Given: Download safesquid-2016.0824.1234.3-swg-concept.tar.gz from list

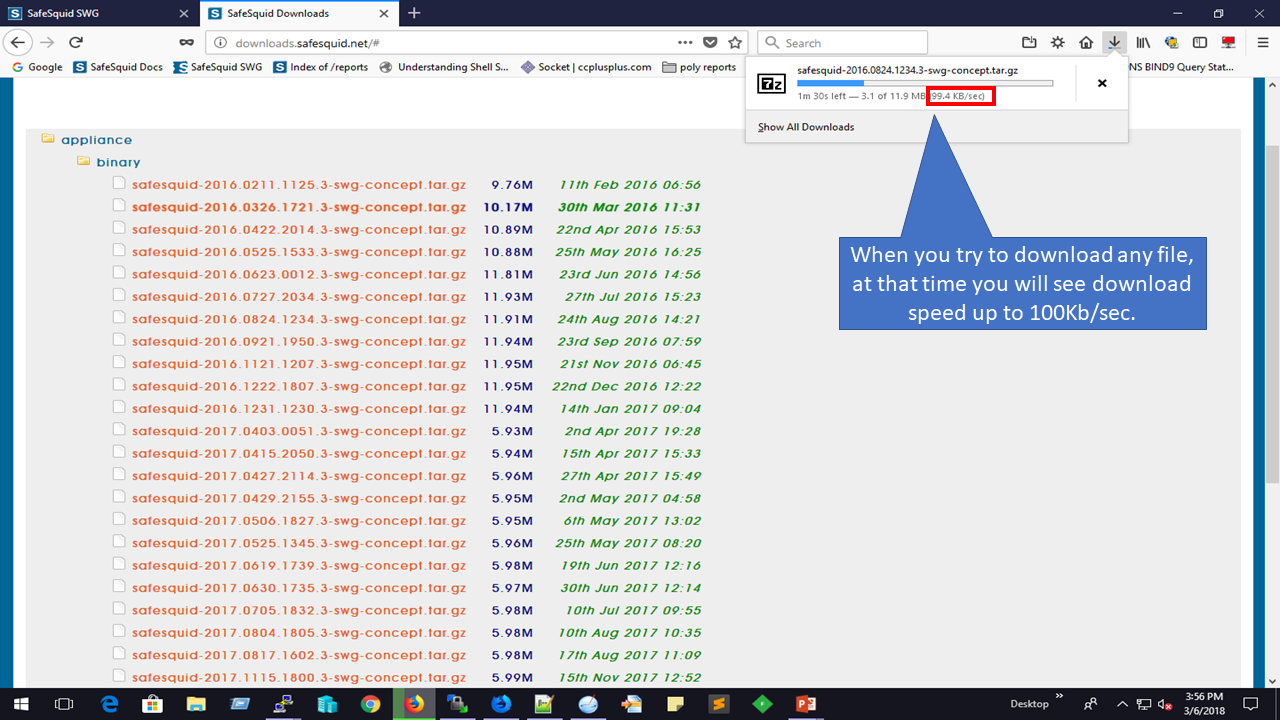Looking at the screenshot, I should click(298, 319).
